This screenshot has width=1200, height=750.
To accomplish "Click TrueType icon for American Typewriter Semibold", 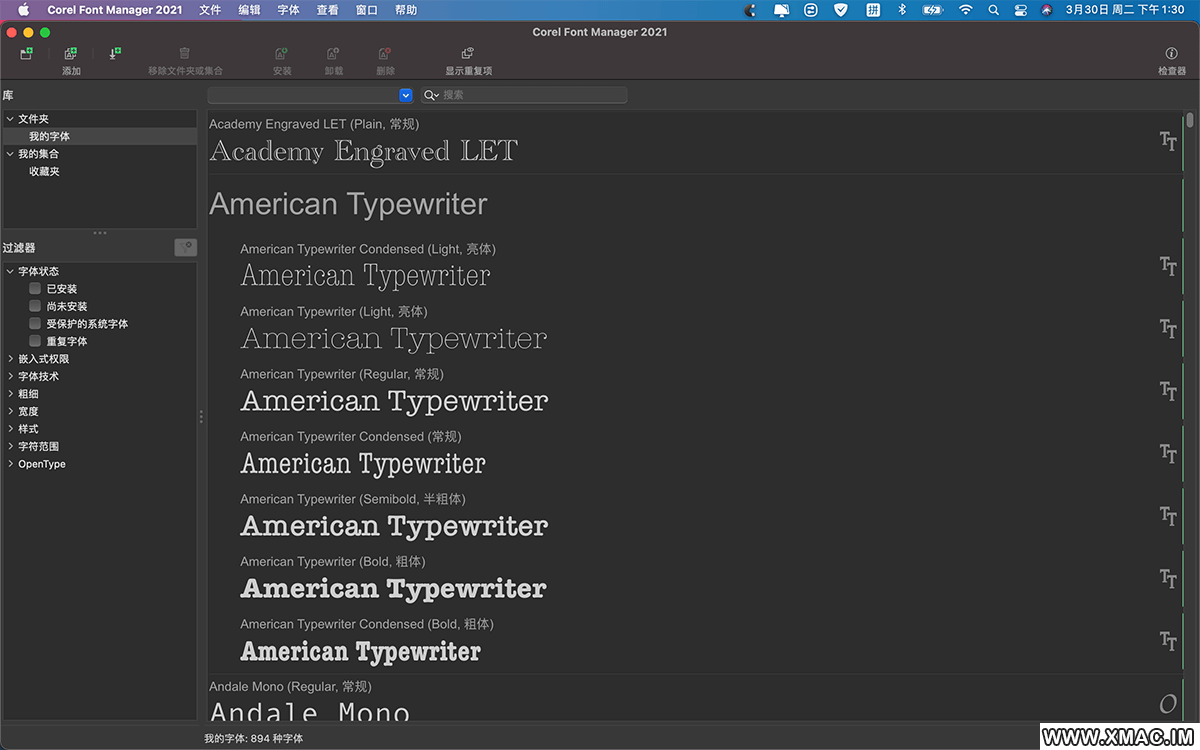I will [x=1167, y=516].
